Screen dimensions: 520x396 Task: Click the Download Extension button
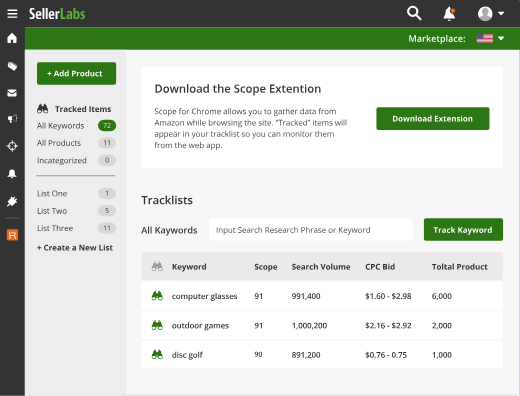click(x=433, y=119)
